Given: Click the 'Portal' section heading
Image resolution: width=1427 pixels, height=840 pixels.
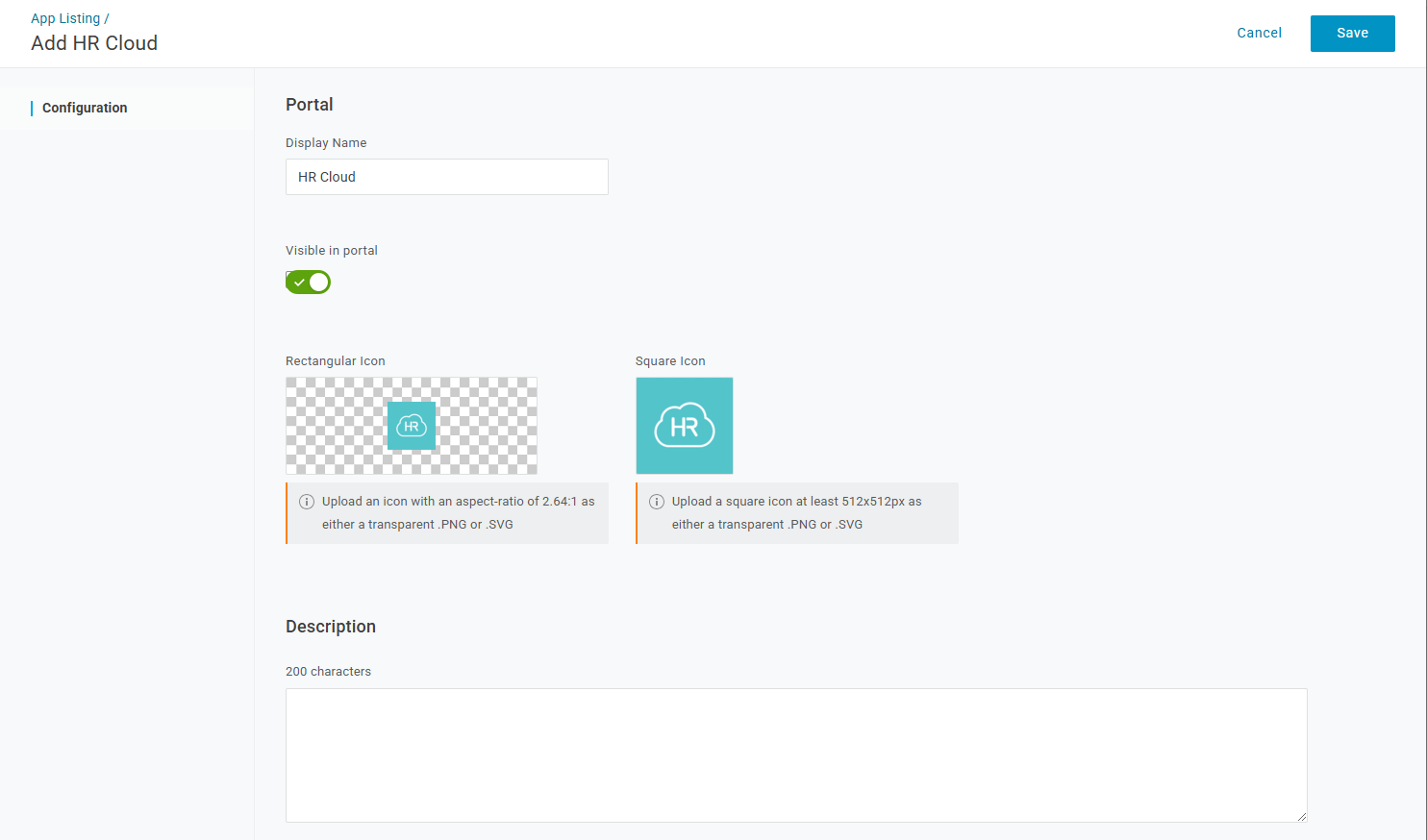Looking at the screenshot, I should coord(310,105).
